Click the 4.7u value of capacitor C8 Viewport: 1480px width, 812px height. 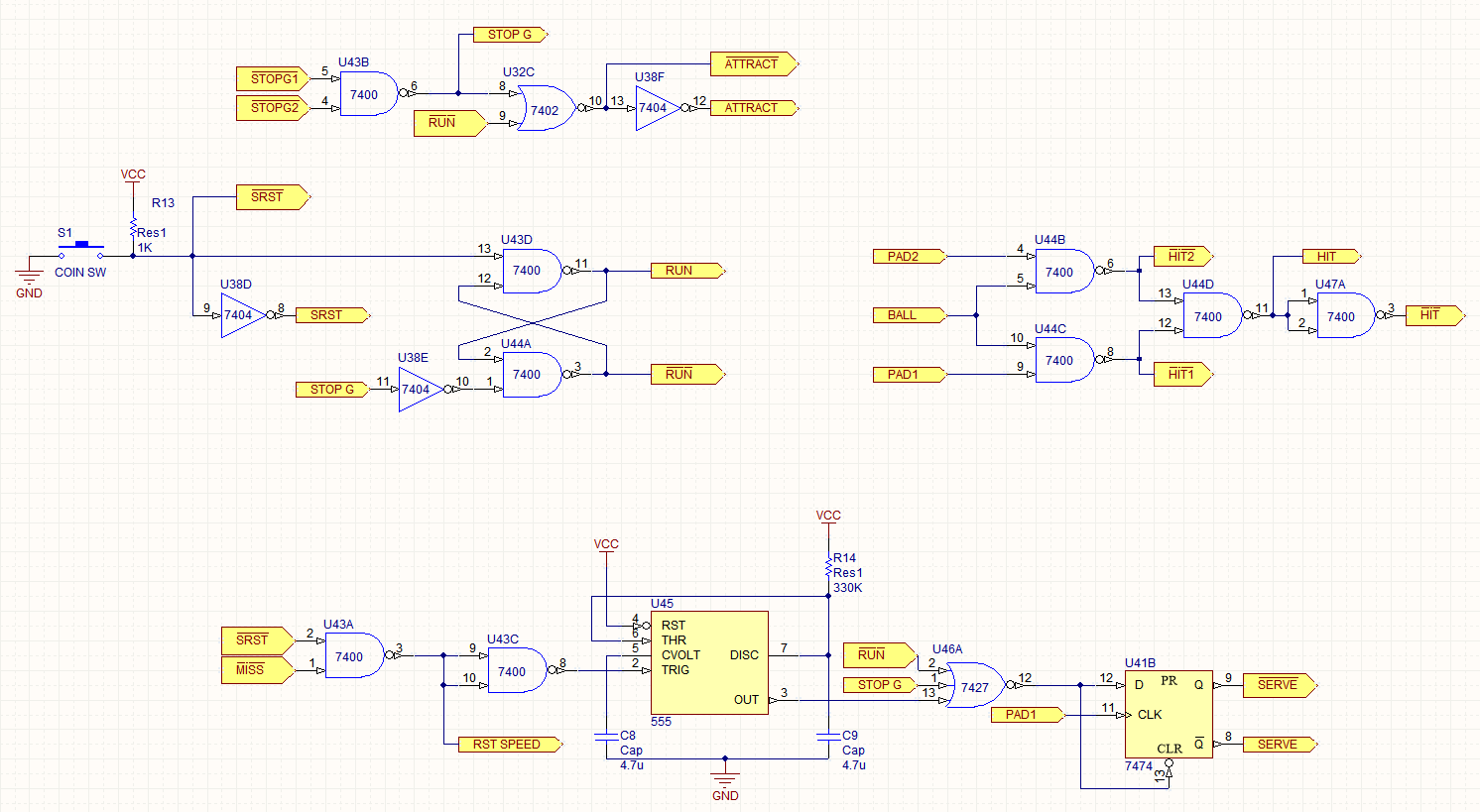[632, 765]
